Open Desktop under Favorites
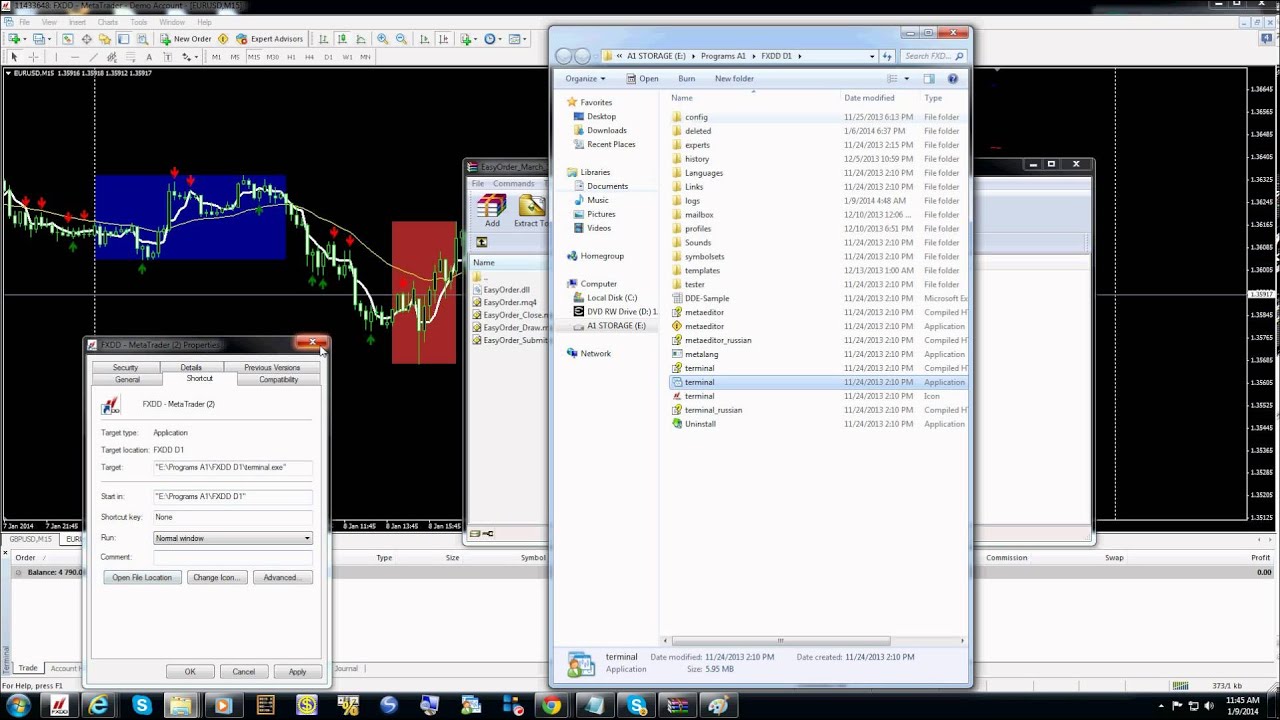The width and height of the screenshot is (1280, 720). click(x=601, y=116)
